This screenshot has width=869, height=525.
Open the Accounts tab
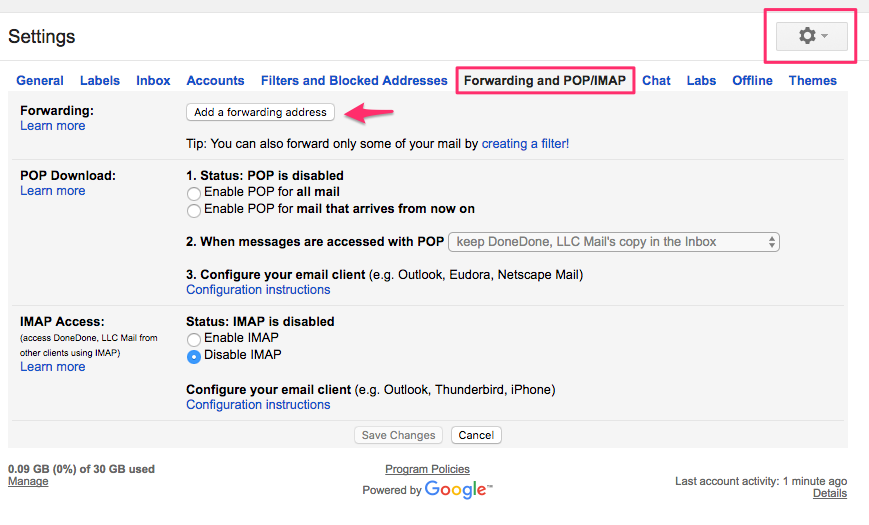click(215, 81)
